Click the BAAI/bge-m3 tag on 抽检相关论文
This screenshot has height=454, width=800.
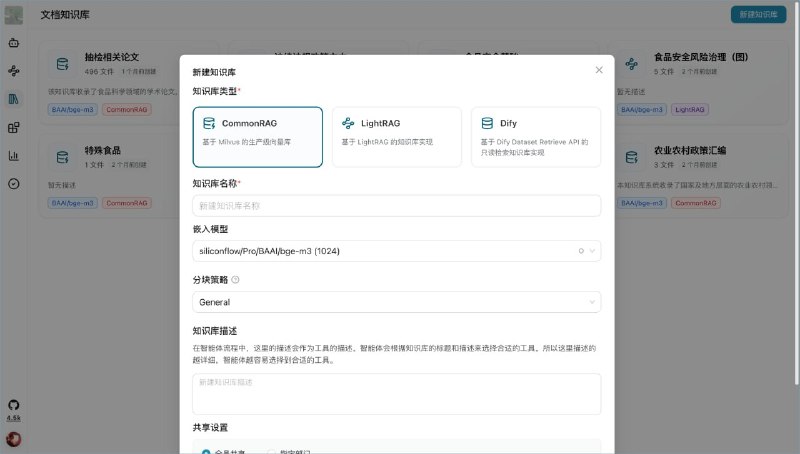[x=72, y=109]
